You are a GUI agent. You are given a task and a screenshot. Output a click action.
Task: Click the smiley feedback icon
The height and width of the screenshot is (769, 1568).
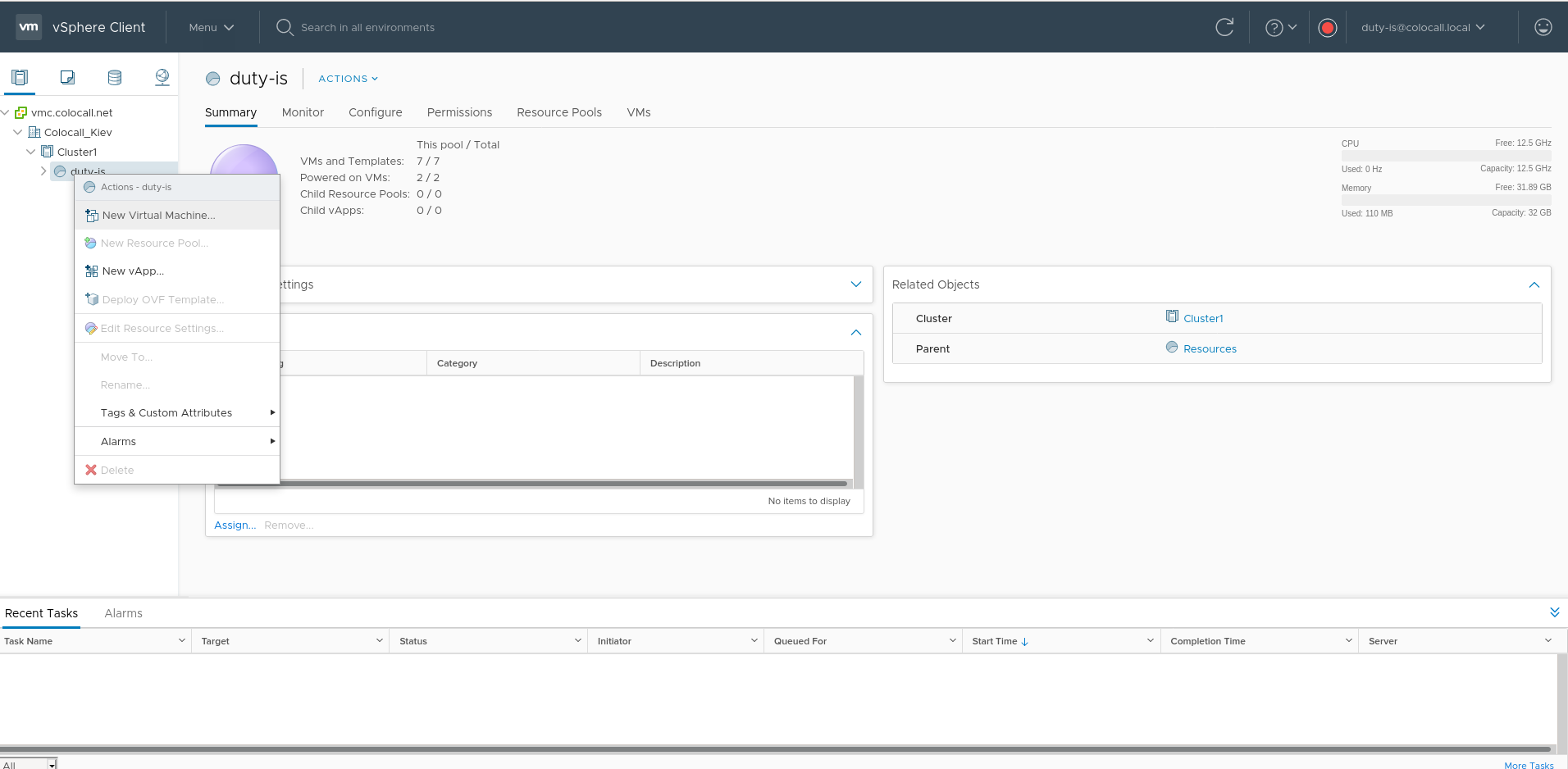coord(1543,27)
